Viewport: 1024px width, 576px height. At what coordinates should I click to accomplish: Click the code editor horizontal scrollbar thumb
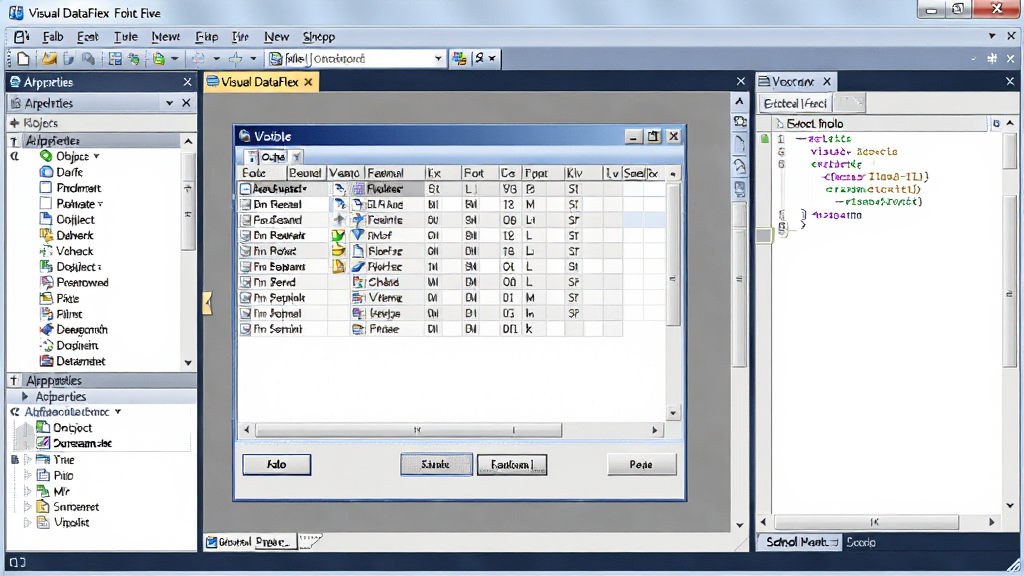coord(867,522)
